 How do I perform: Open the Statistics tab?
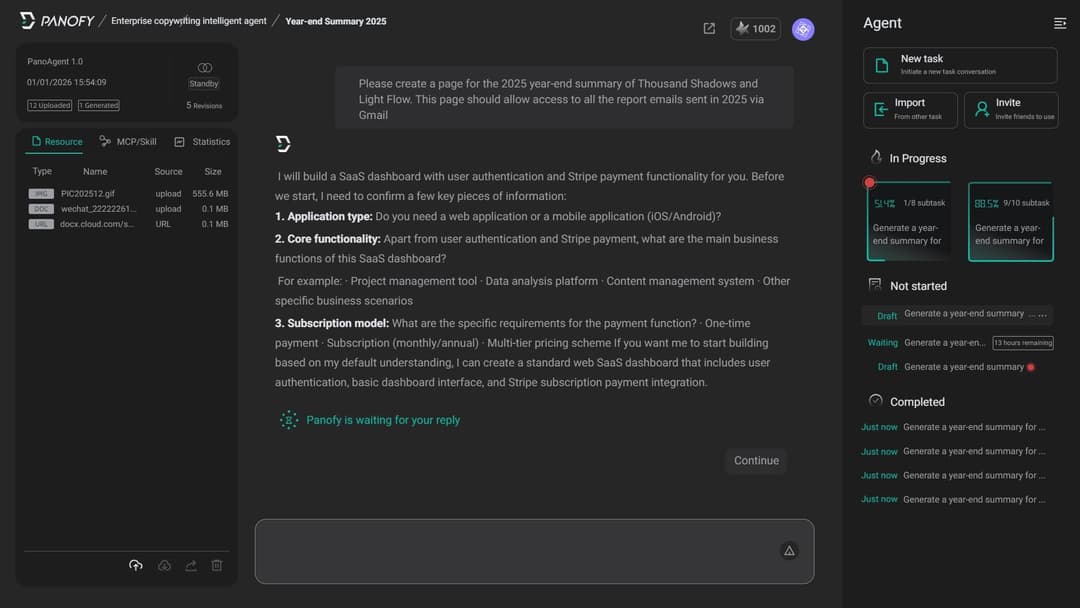(x=201, y=141)
